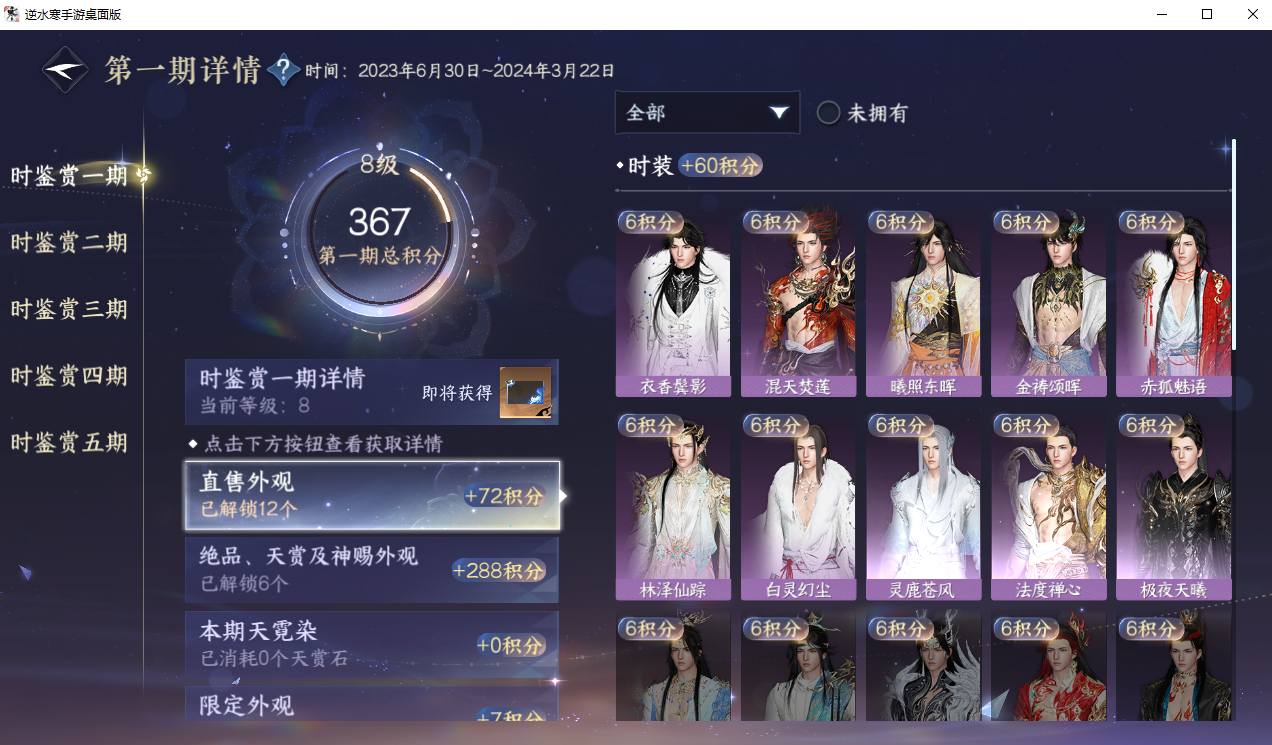Open the 全部 category dropdown
Screen dimensions: 1272x745
707,113
